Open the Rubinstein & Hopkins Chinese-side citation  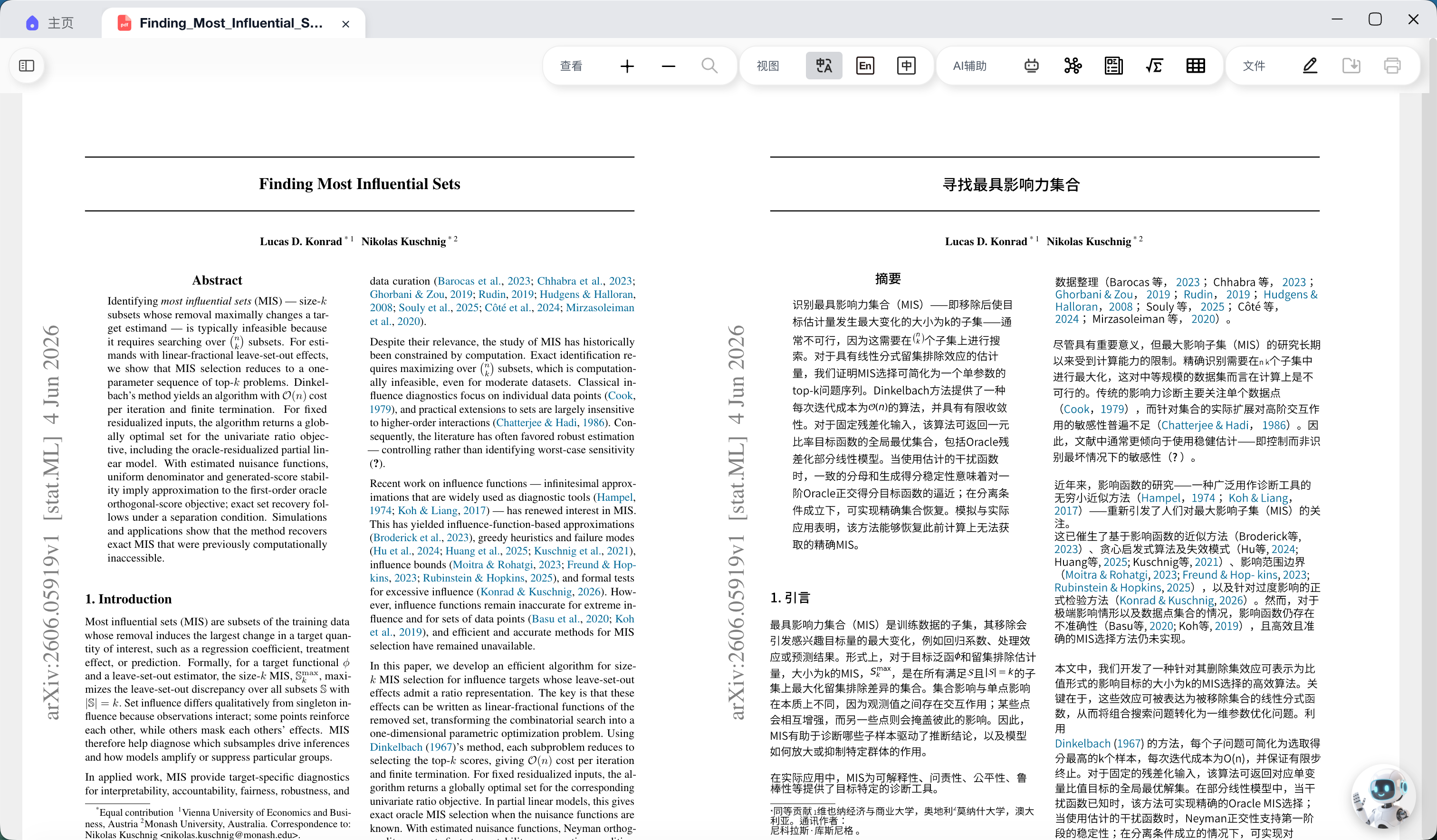click(x=1121, y=587)
